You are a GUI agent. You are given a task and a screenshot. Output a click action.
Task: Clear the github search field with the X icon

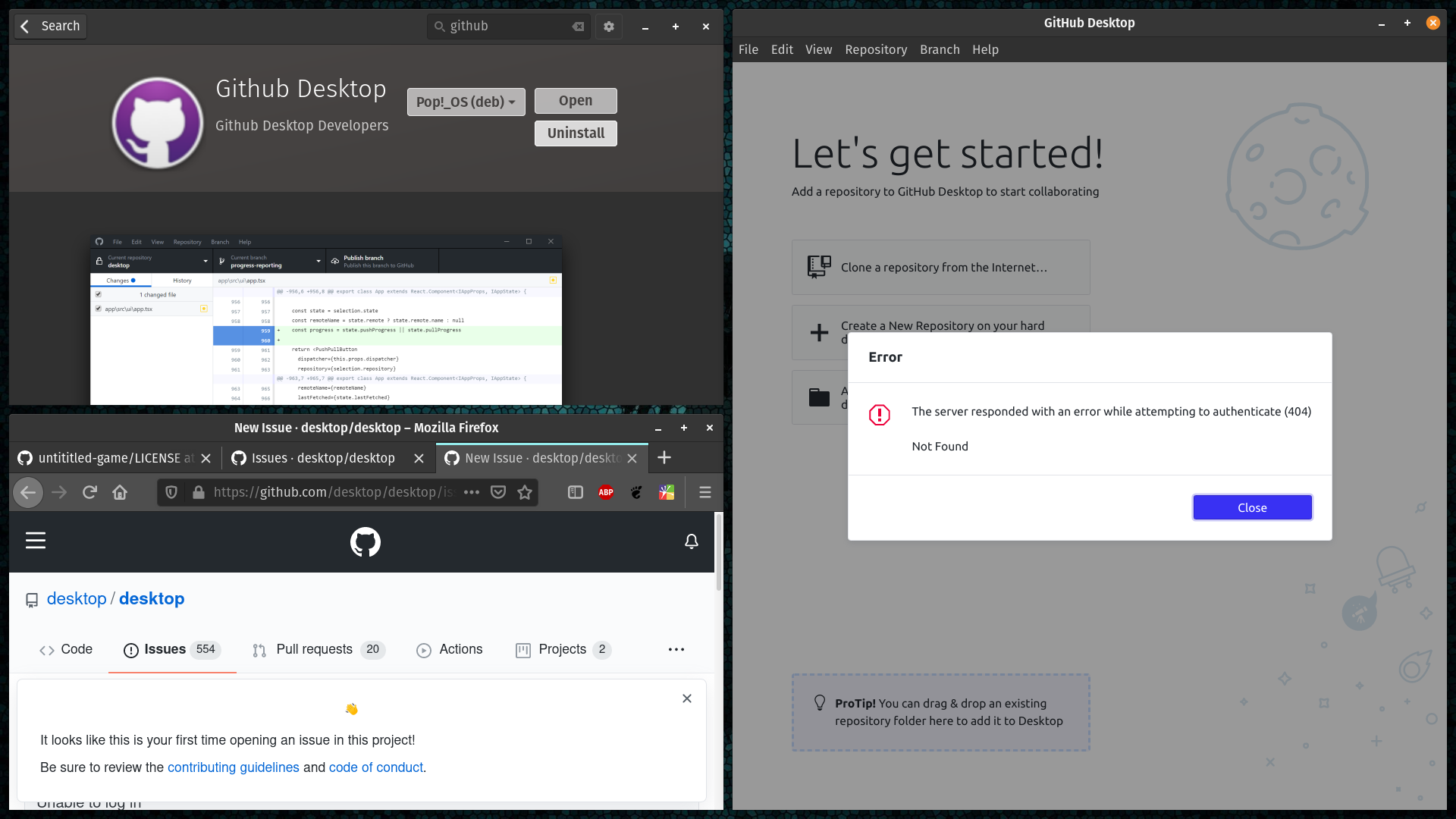[x=578, y=26]
